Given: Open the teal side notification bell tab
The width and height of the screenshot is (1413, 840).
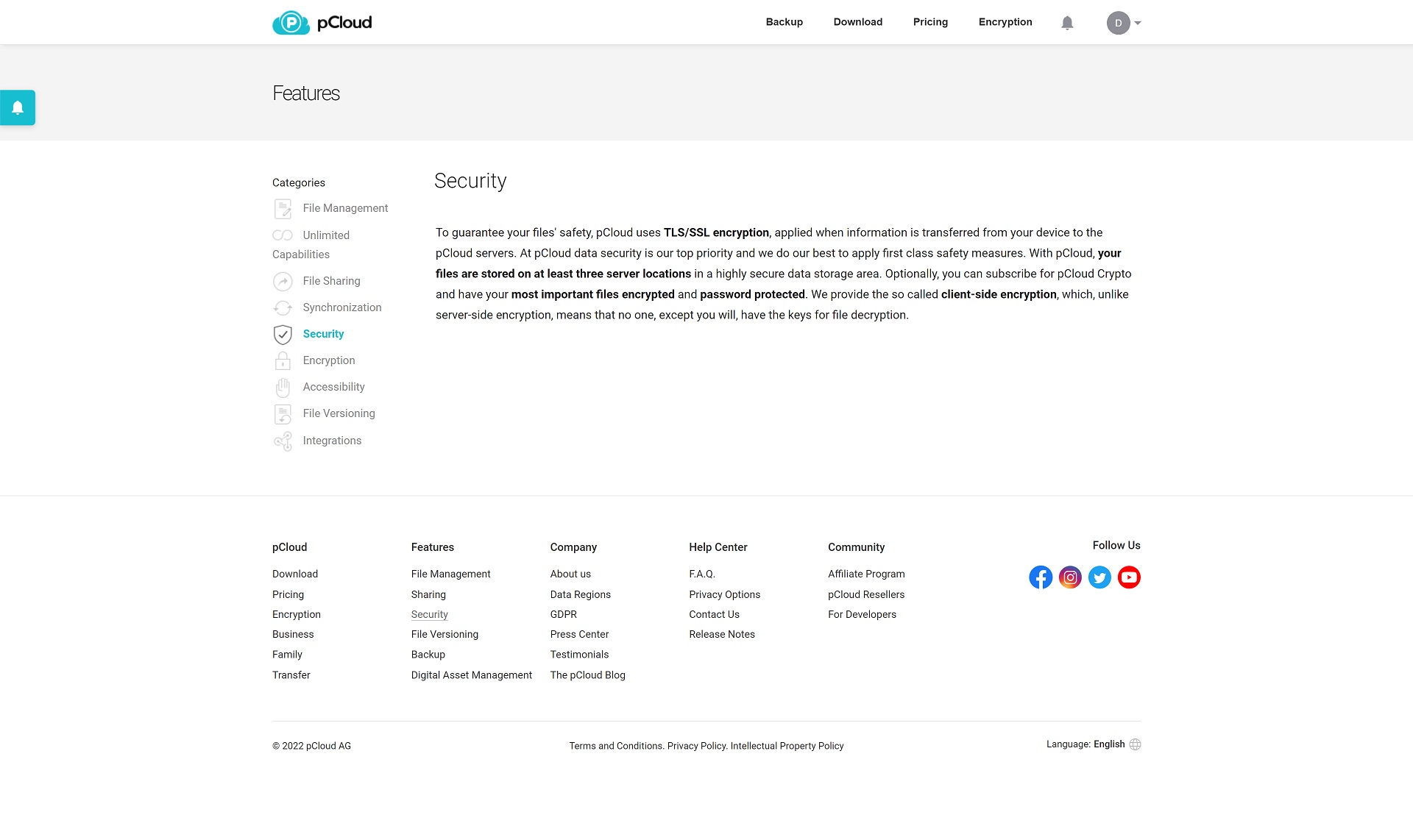Looking at the screenshot, I should pyautogui.click(x=18, y=107).
